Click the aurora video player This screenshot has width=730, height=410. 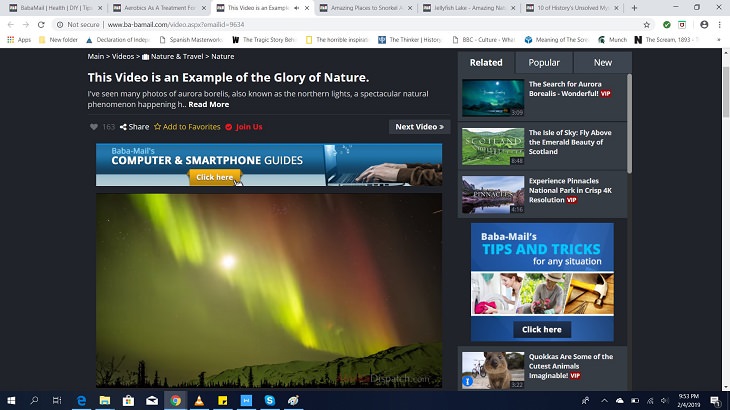[269, 290]
